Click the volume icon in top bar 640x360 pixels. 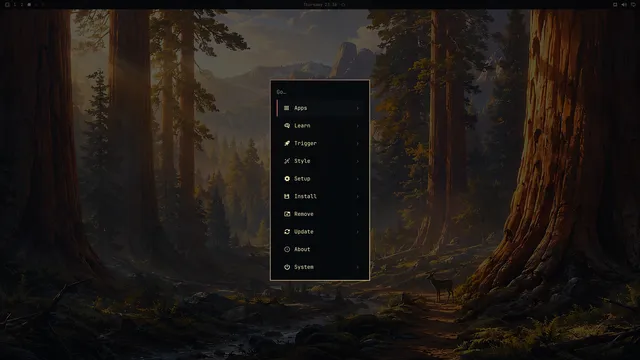(624, 4)
